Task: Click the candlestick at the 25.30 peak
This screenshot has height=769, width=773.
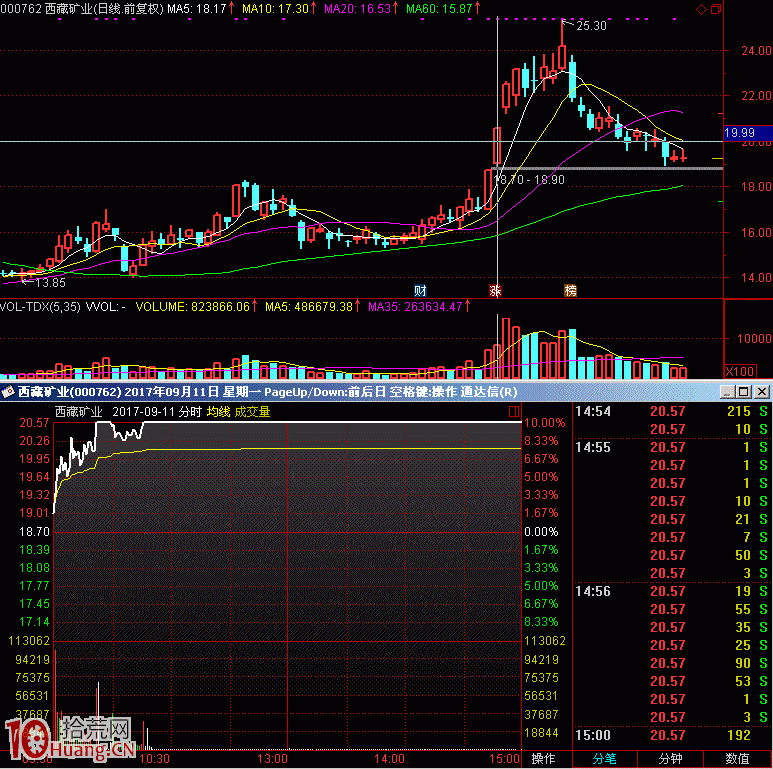Action: click(562, 47)
